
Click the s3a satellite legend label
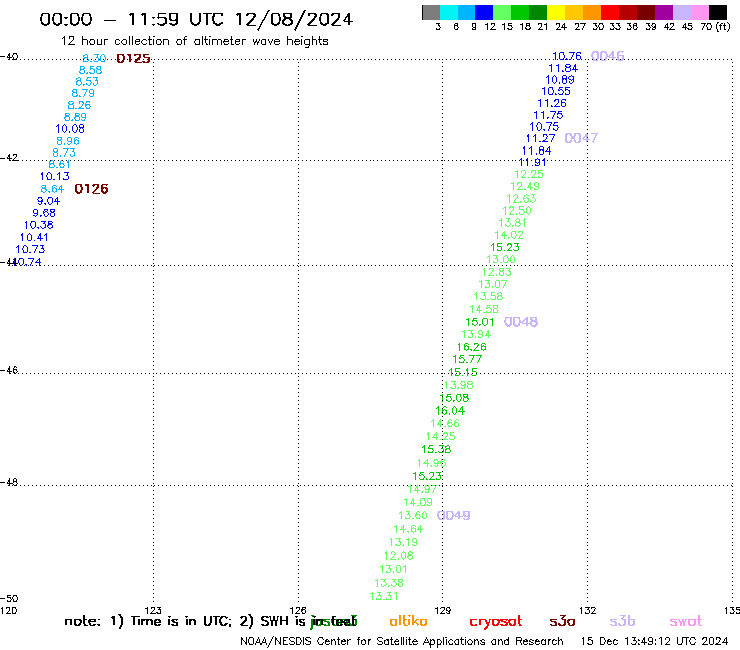562,621
